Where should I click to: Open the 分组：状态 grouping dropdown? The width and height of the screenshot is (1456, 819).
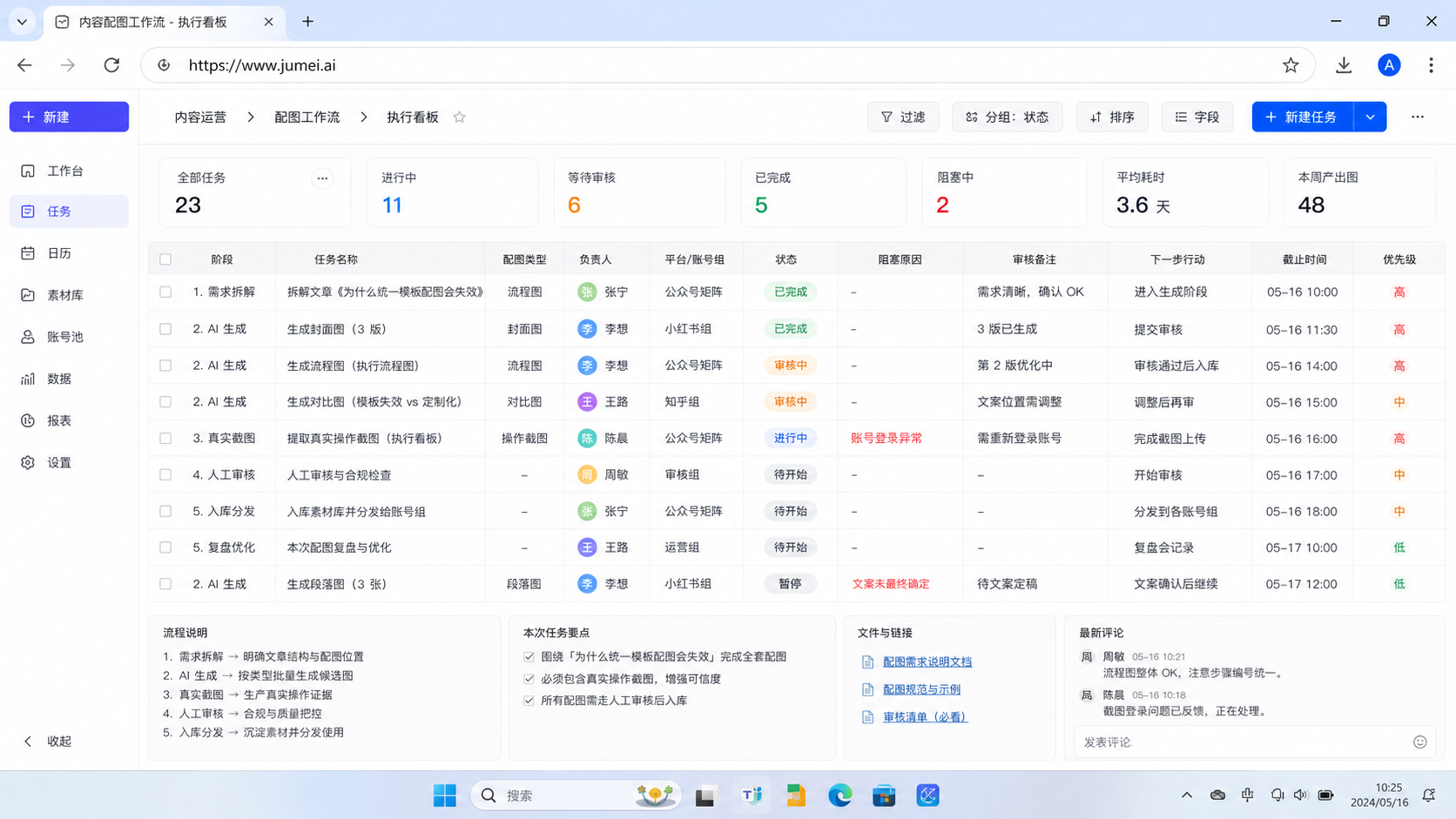(x=1007, y=117)
